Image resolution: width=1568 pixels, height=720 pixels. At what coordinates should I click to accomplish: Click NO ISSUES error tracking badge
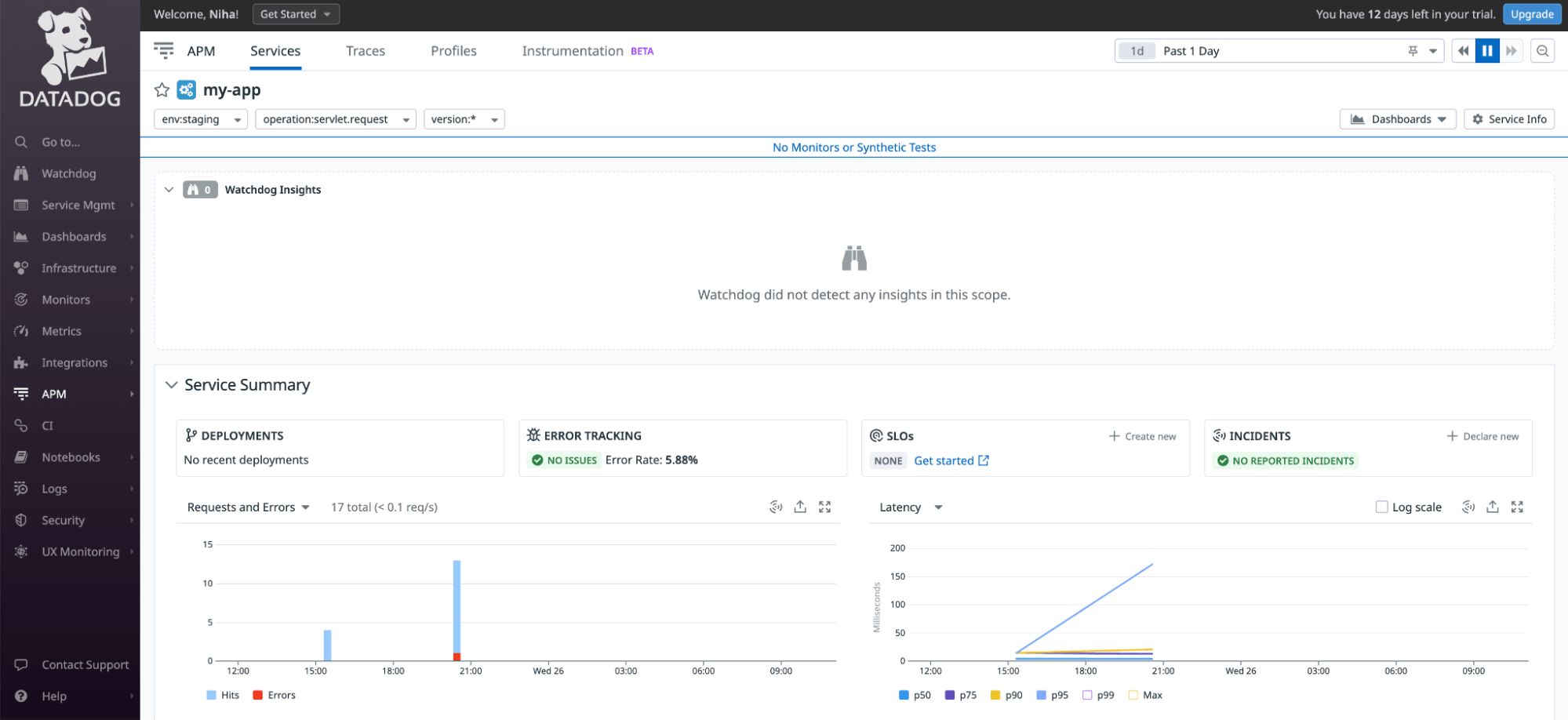tap(565, 460)
